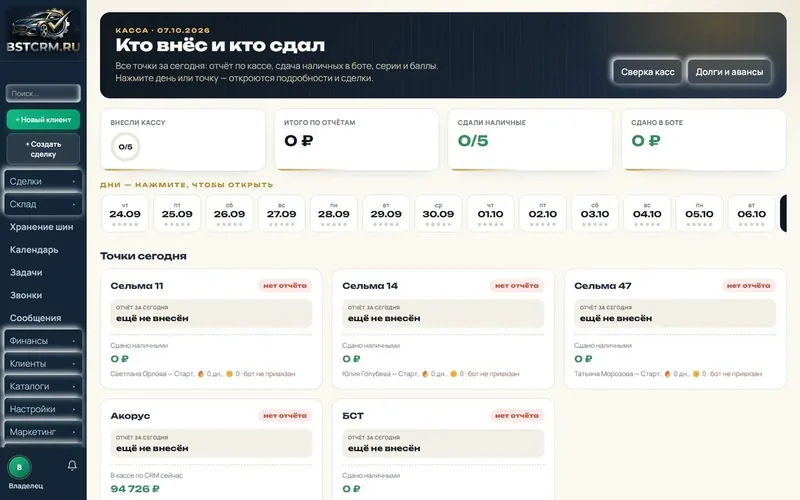Open the Сообщения section
This screenshot has width=800, height=500.
(35, 318)
